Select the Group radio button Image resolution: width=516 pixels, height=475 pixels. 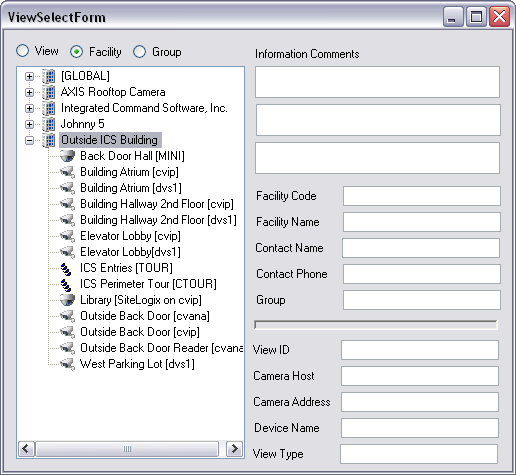click(139, 52)
